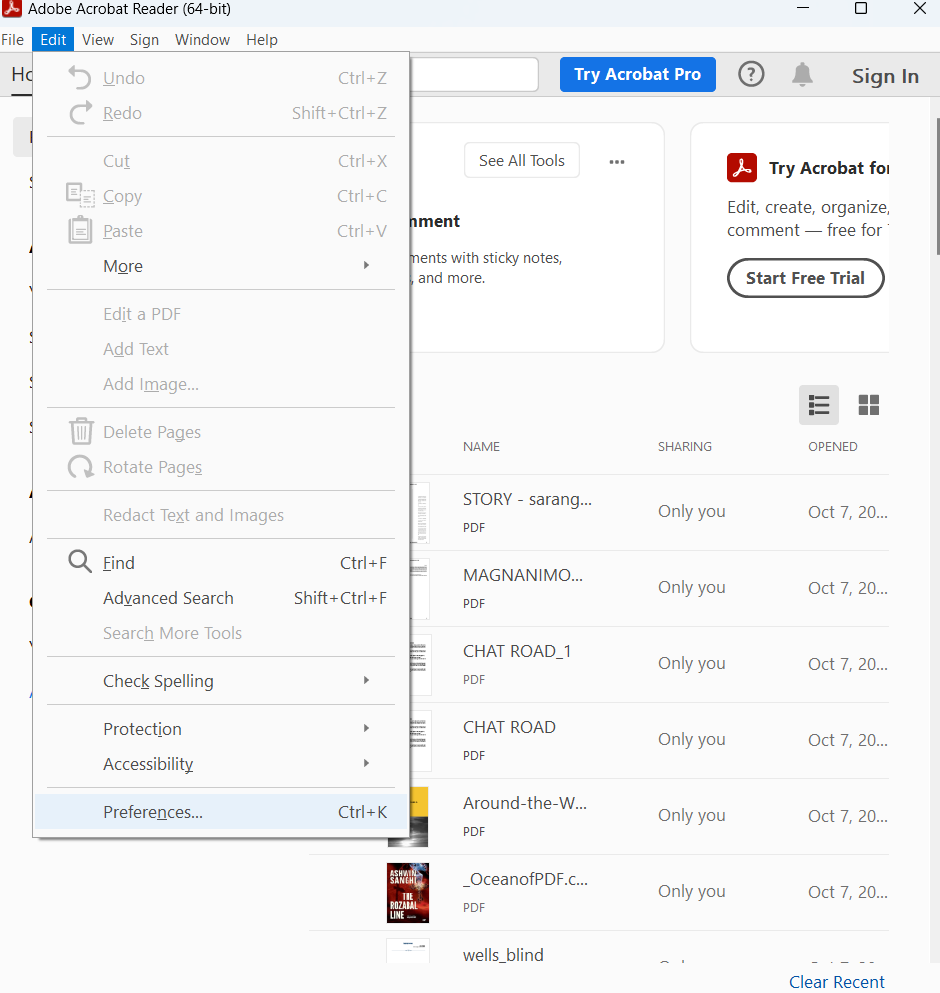Open the Help menu
This screenshot has width=940, height=993.
point(262,40)
